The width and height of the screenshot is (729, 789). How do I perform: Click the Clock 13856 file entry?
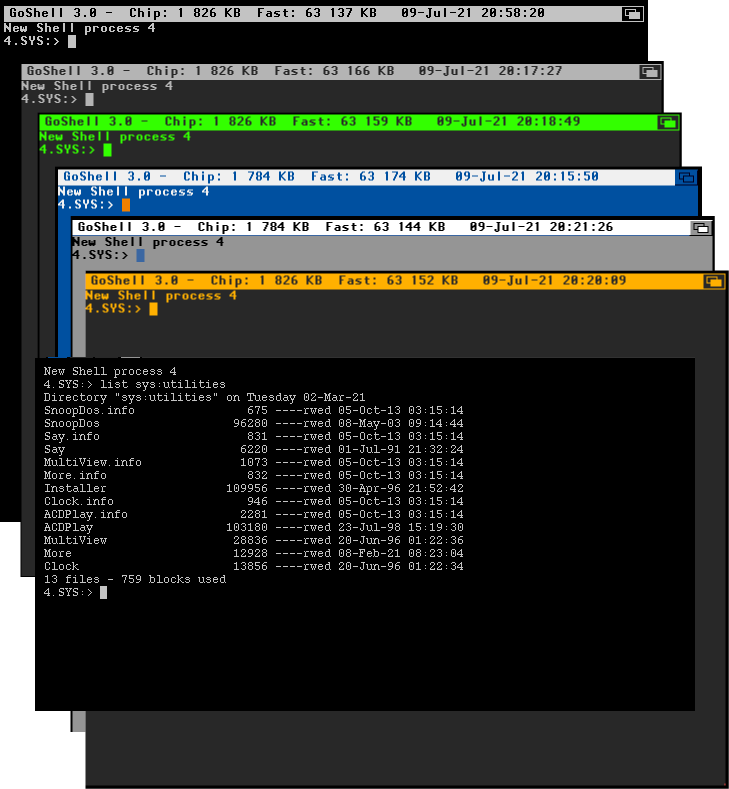coord(254,567)
